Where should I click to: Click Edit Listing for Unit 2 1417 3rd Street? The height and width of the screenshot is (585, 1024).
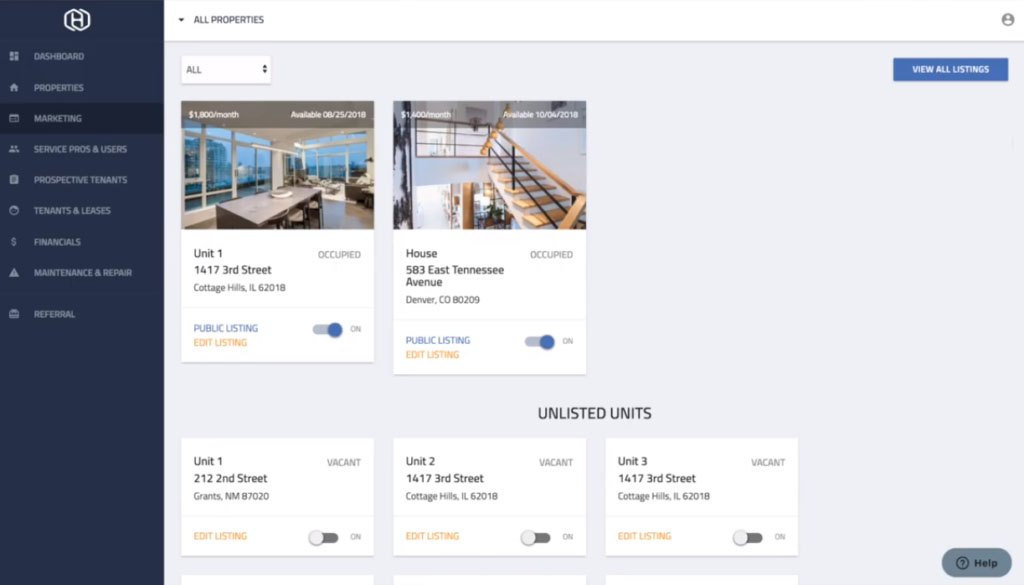click(432, 536)
